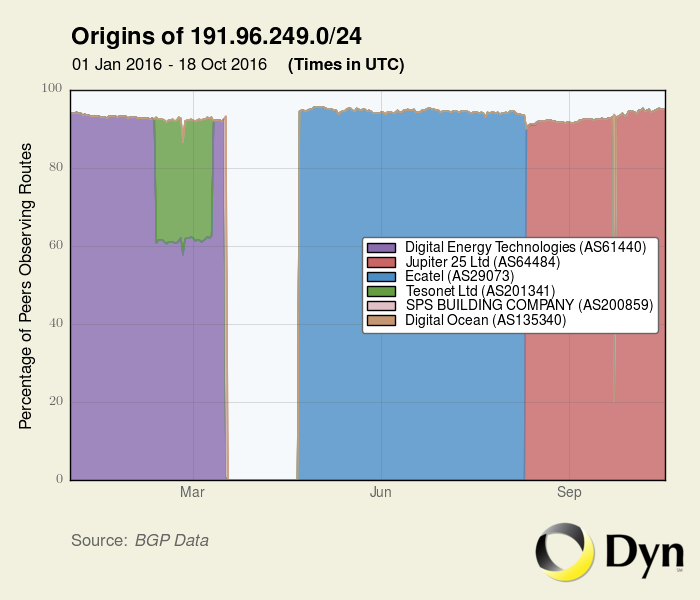The width and height of the screenshot is (700, 600).
Task: Click the white gap between purple and blue areas
Action: (x=262, y=300)
